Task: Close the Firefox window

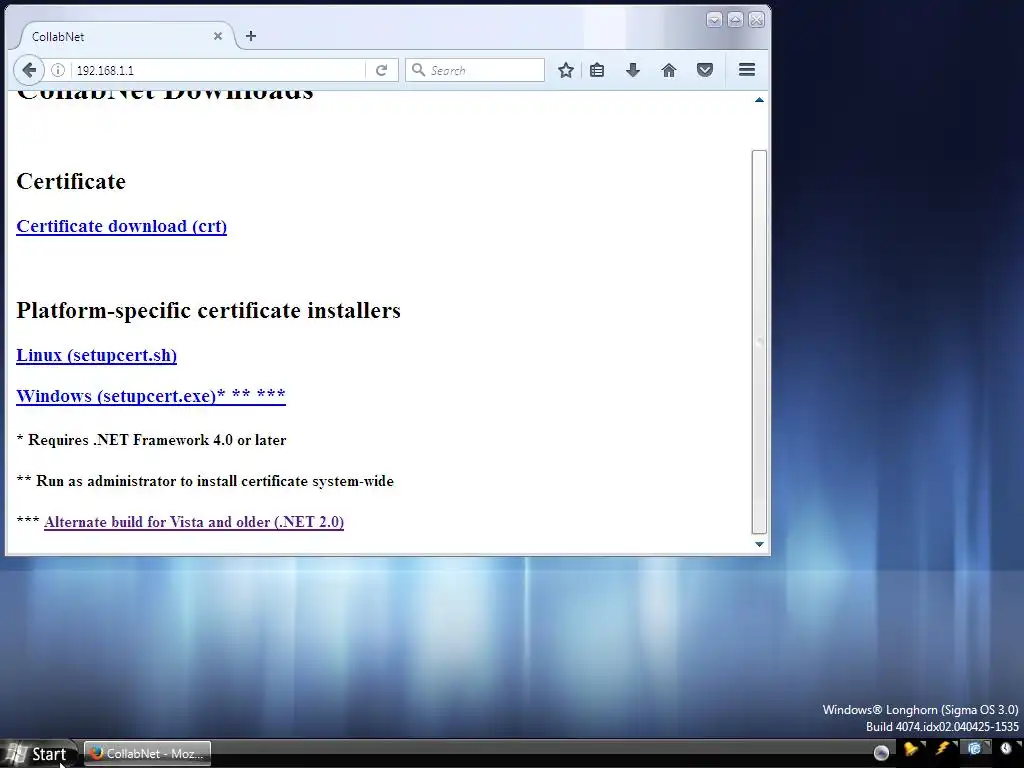Action: pyautogui.click(x=756, y=20)
